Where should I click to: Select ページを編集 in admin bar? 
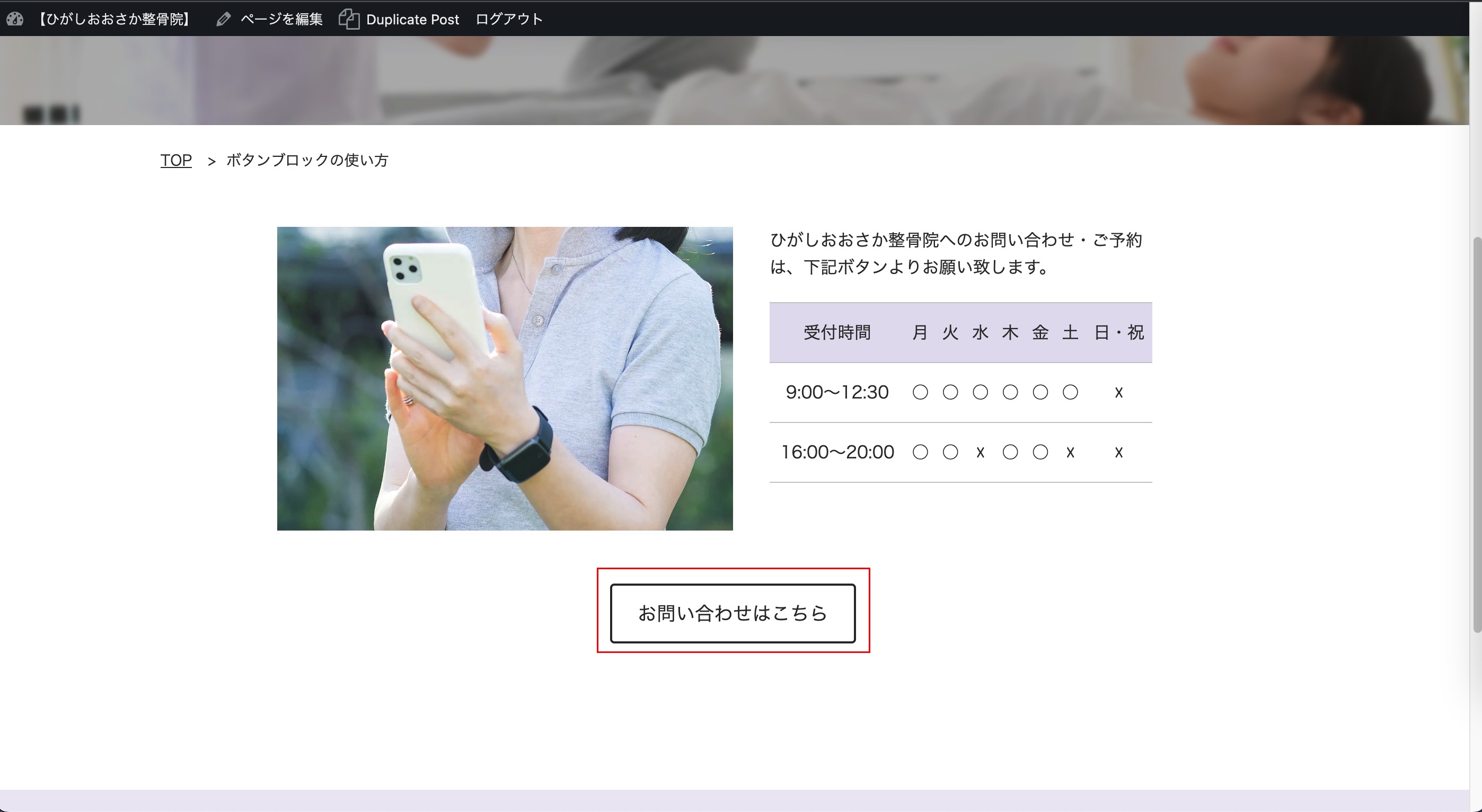281,19
